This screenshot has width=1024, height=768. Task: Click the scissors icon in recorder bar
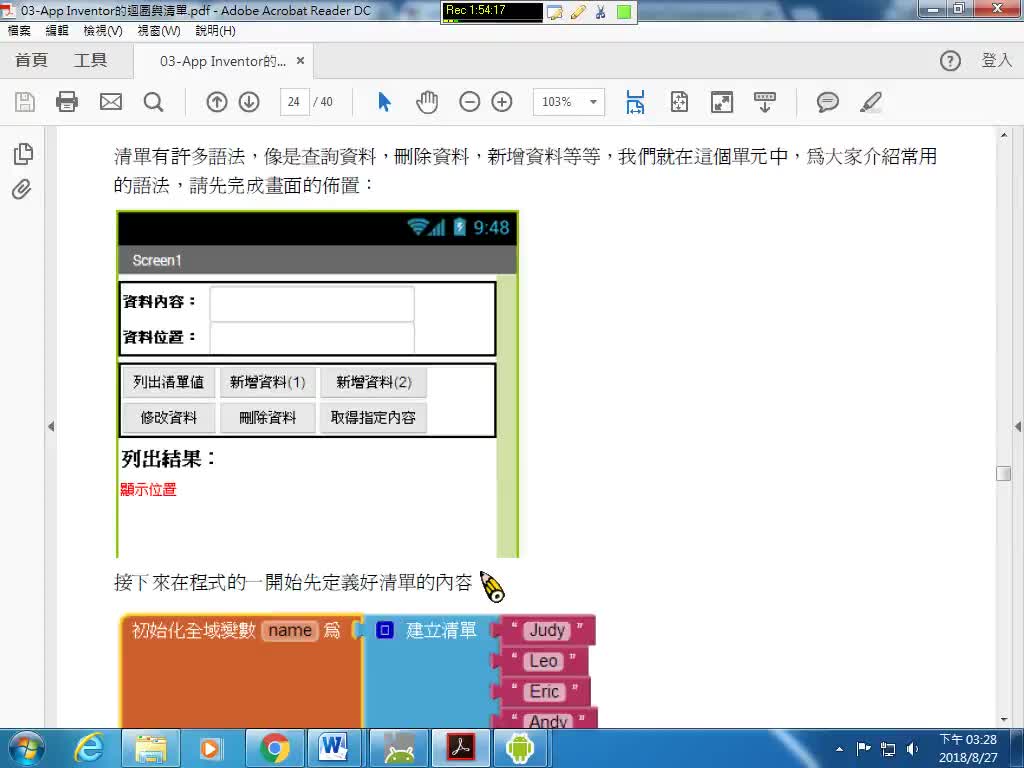click(x=600, y=12)
